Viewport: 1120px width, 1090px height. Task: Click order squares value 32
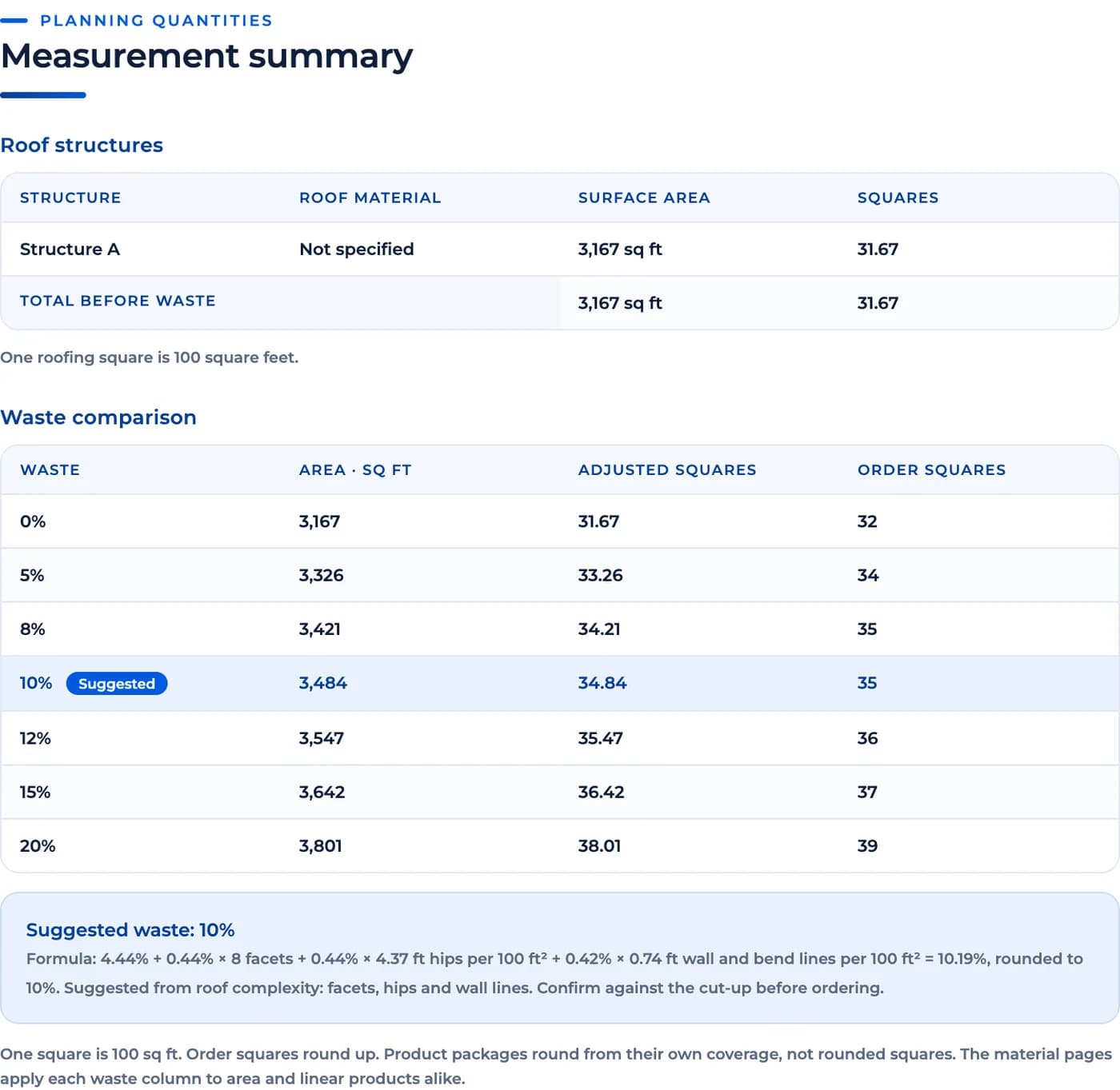[867, 521]
